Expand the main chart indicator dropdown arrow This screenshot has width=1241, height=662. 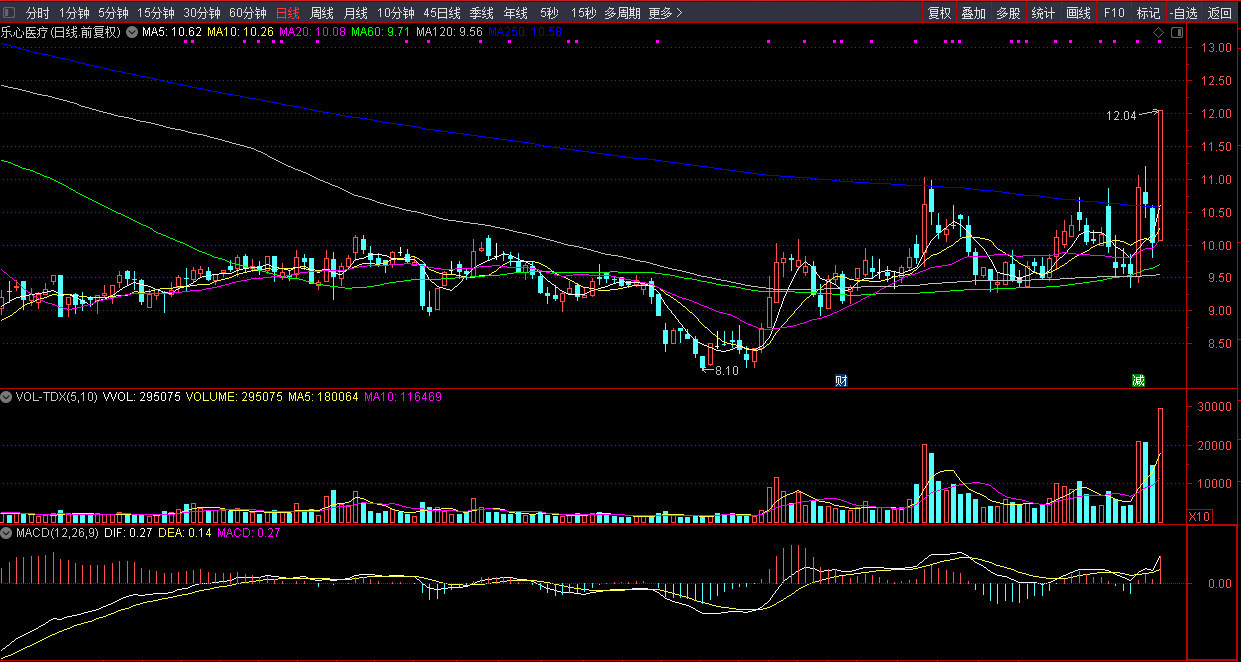tap(131, 32)
